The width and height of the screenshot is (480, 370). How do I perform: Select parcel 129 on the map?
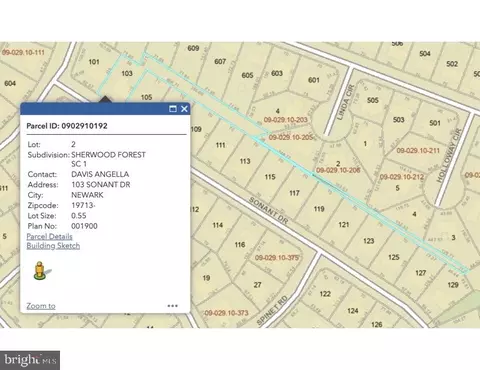point(453,285)
